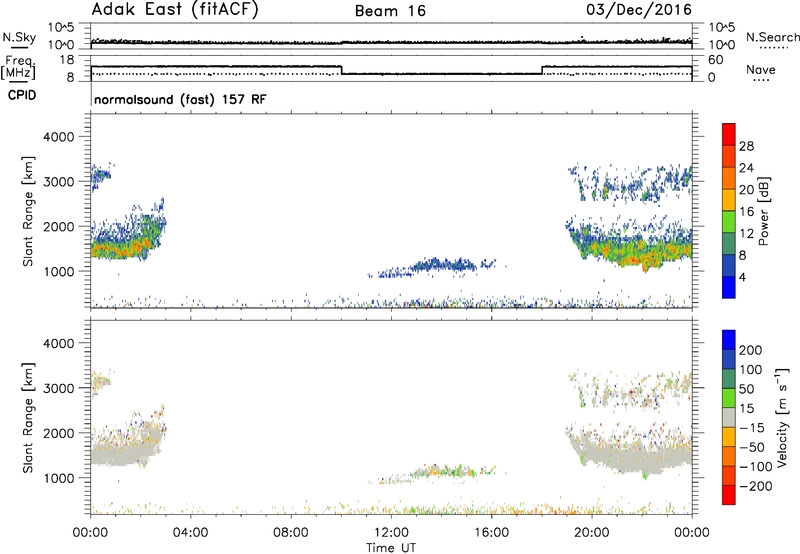Click the "12" value on Power scale
The height and width of the screenshot is (554, 800).
coord(746,234)
